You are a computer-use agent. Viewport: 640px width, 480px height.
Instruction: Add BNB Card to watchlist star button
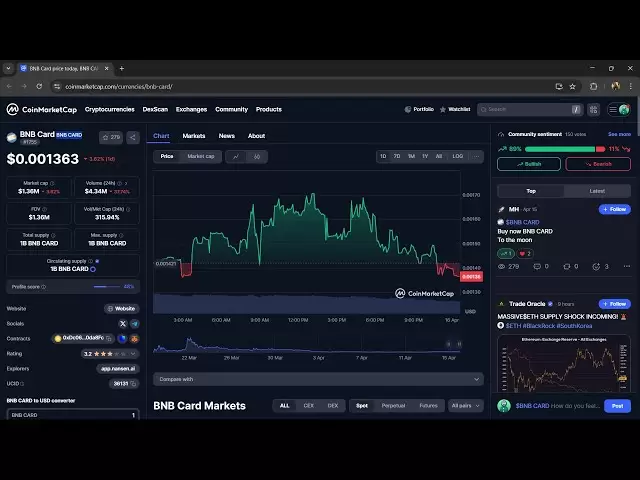(111, 137)
